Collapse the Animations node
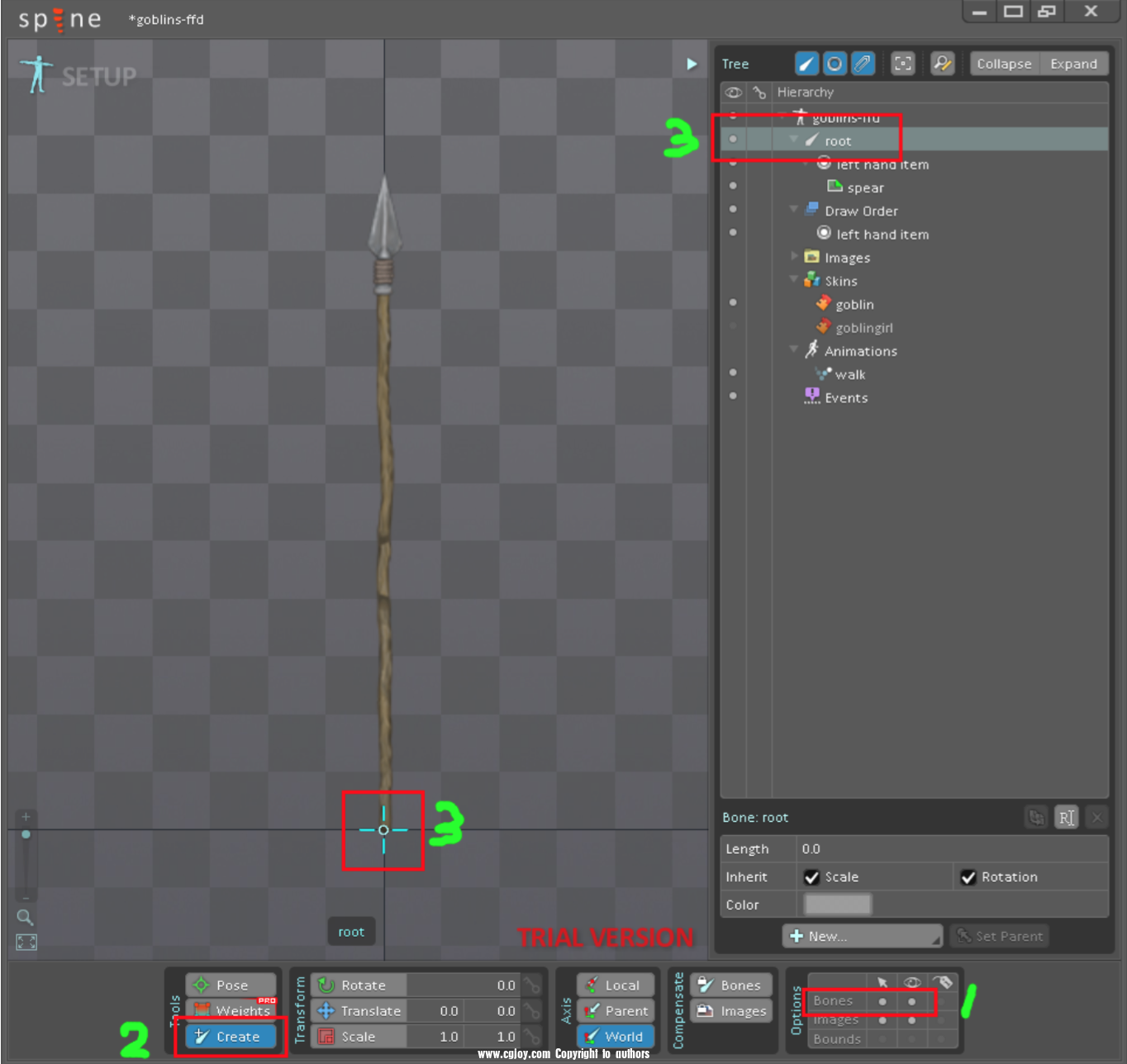This screenshot has width=1127, height=1064. 794,349
